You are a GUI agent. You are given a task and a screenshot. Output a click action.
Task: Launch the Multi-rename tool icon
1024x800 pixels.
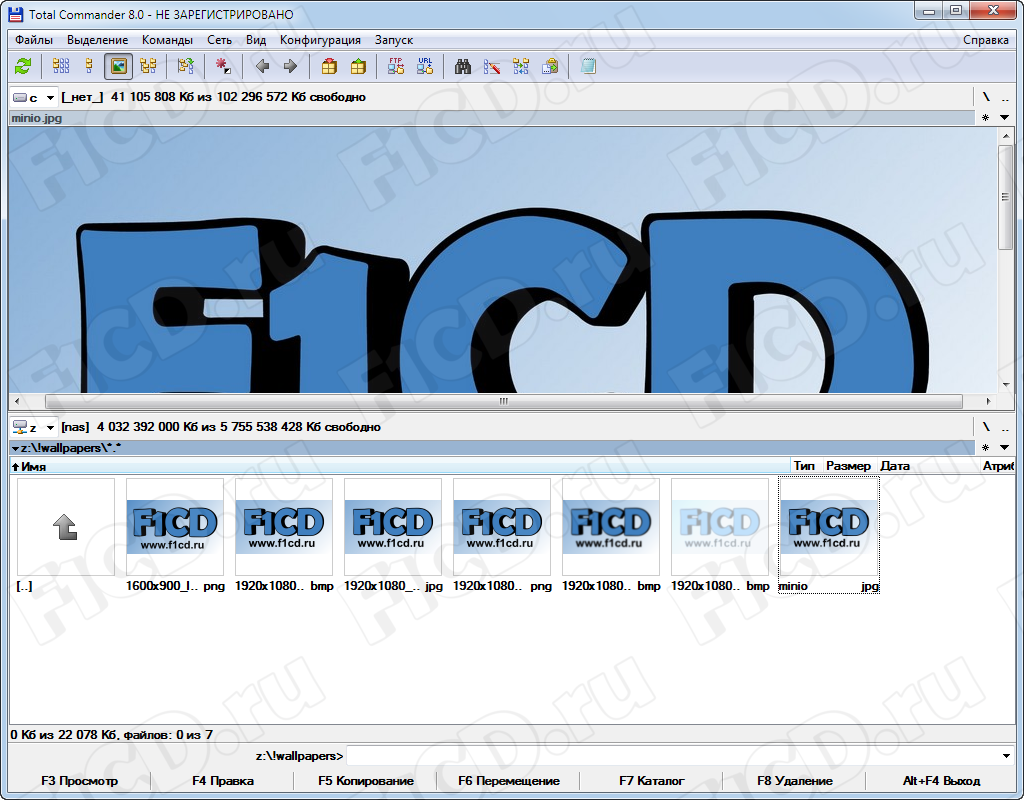[x=492, y=66]
